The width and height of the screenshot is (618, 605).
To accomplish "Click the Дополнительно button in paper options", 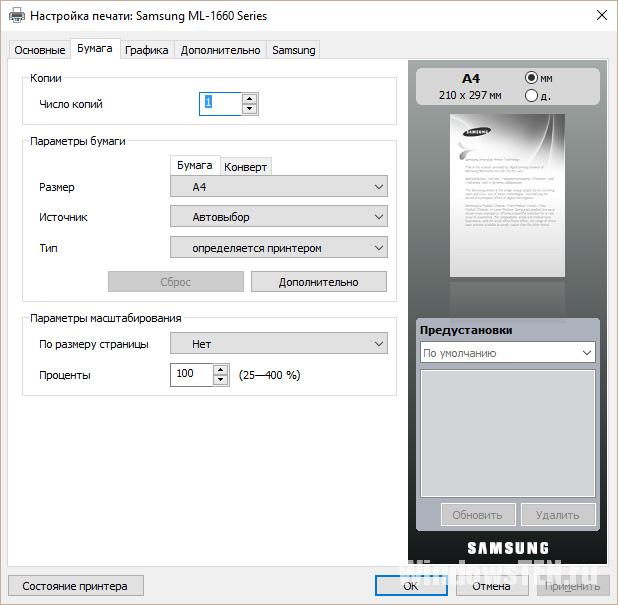I will click(318, 282).
